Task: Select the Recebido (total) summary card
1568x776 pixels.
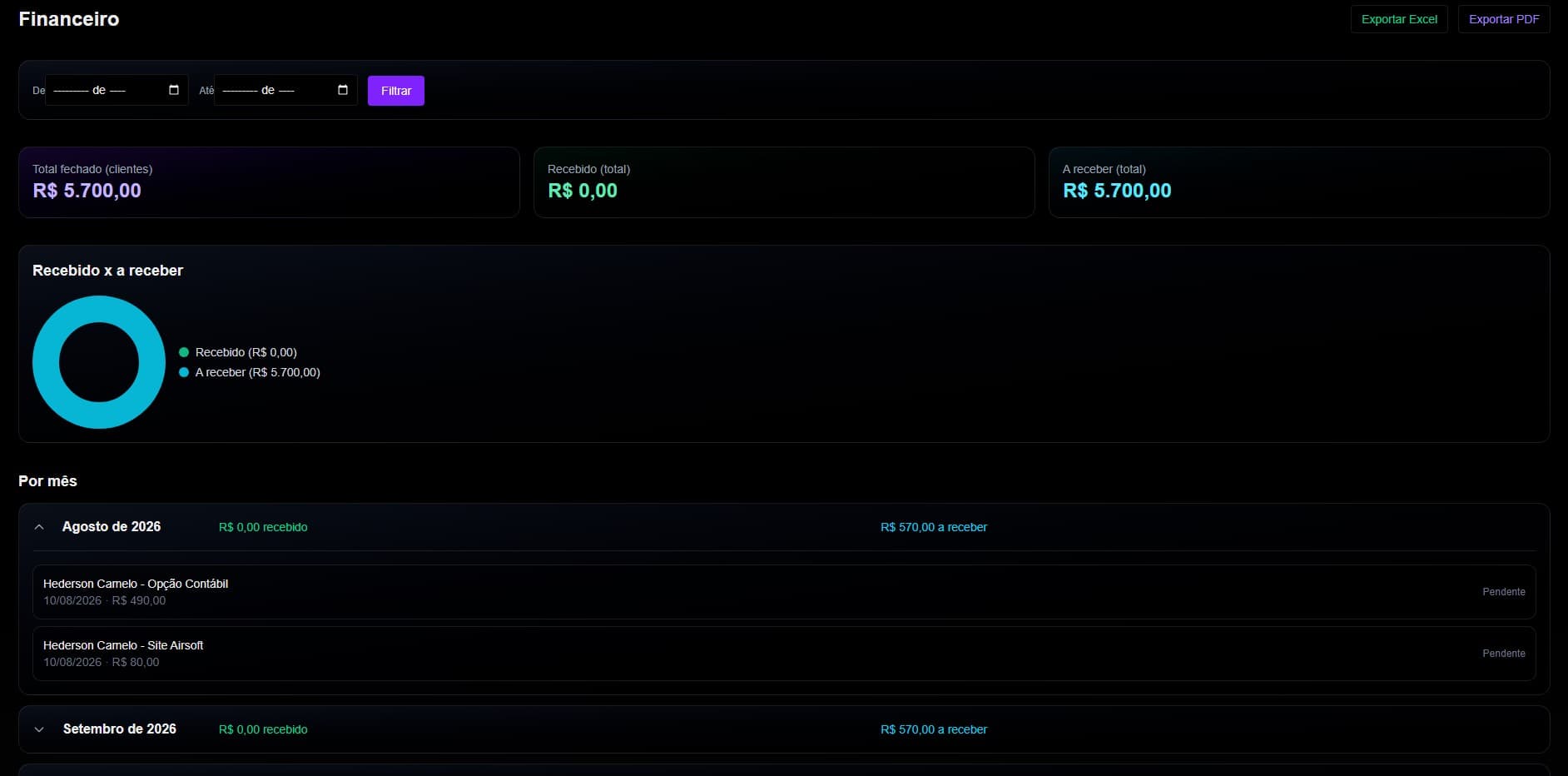Action: pyautogui.click(x=784, y=182)
